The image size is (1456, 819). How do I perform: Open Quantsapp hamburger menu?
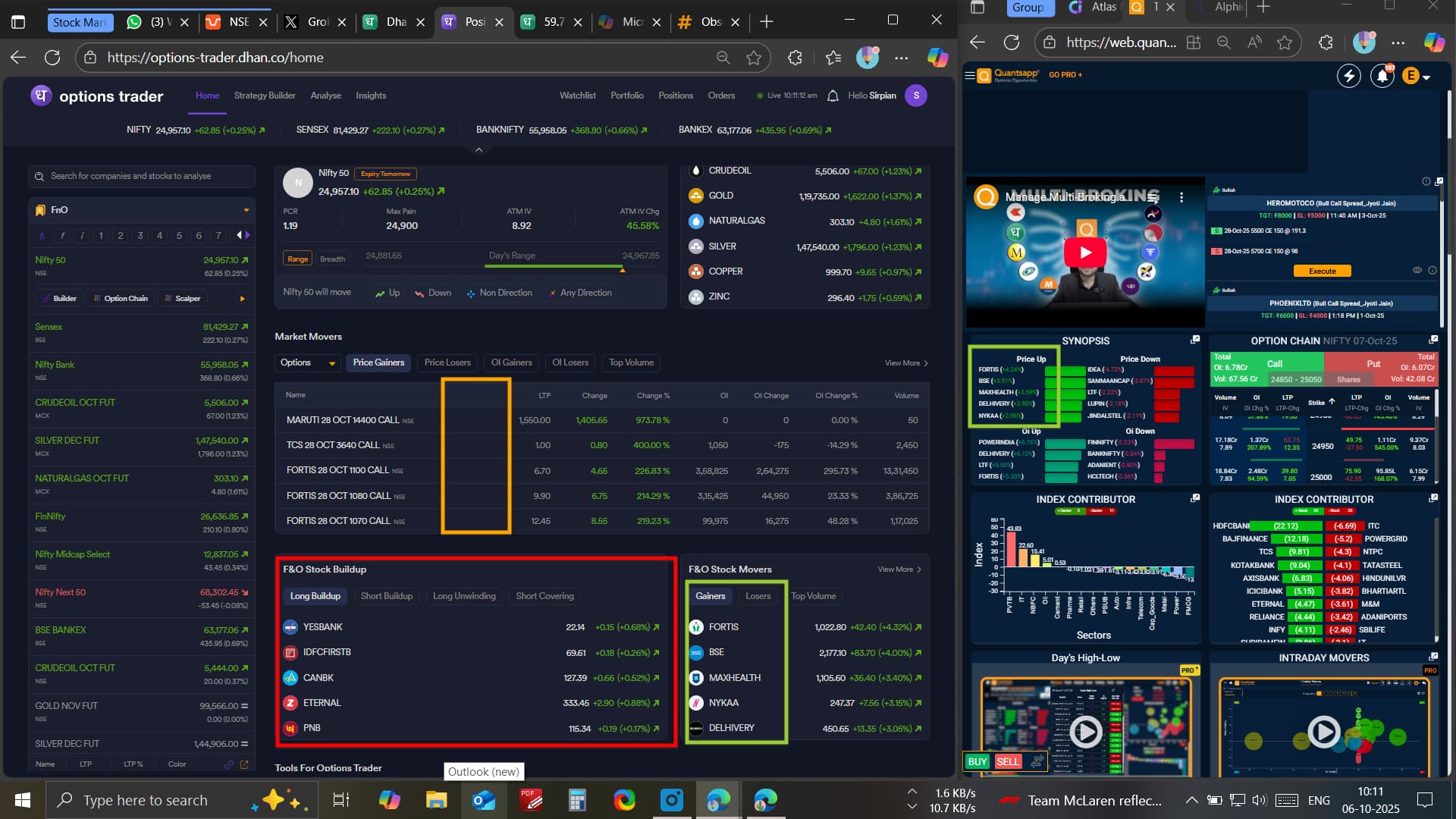969,75
